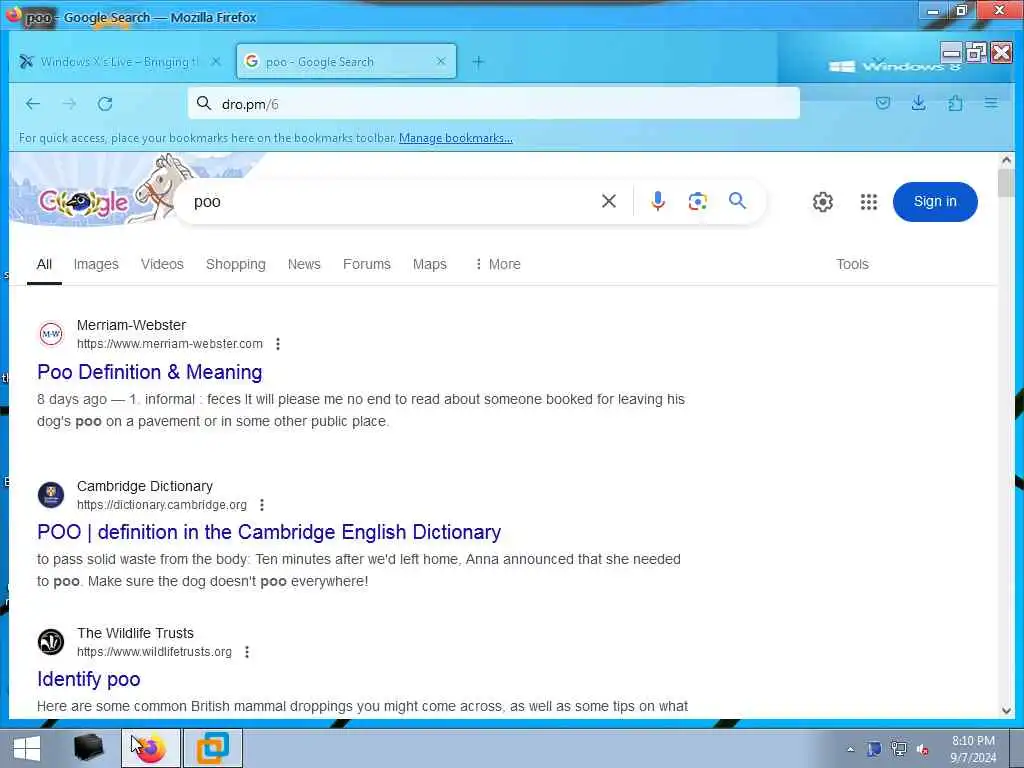Open the Manage bookmarks link
The width and height of the screenshot is (1024, 768).
(x=456, y=138)
